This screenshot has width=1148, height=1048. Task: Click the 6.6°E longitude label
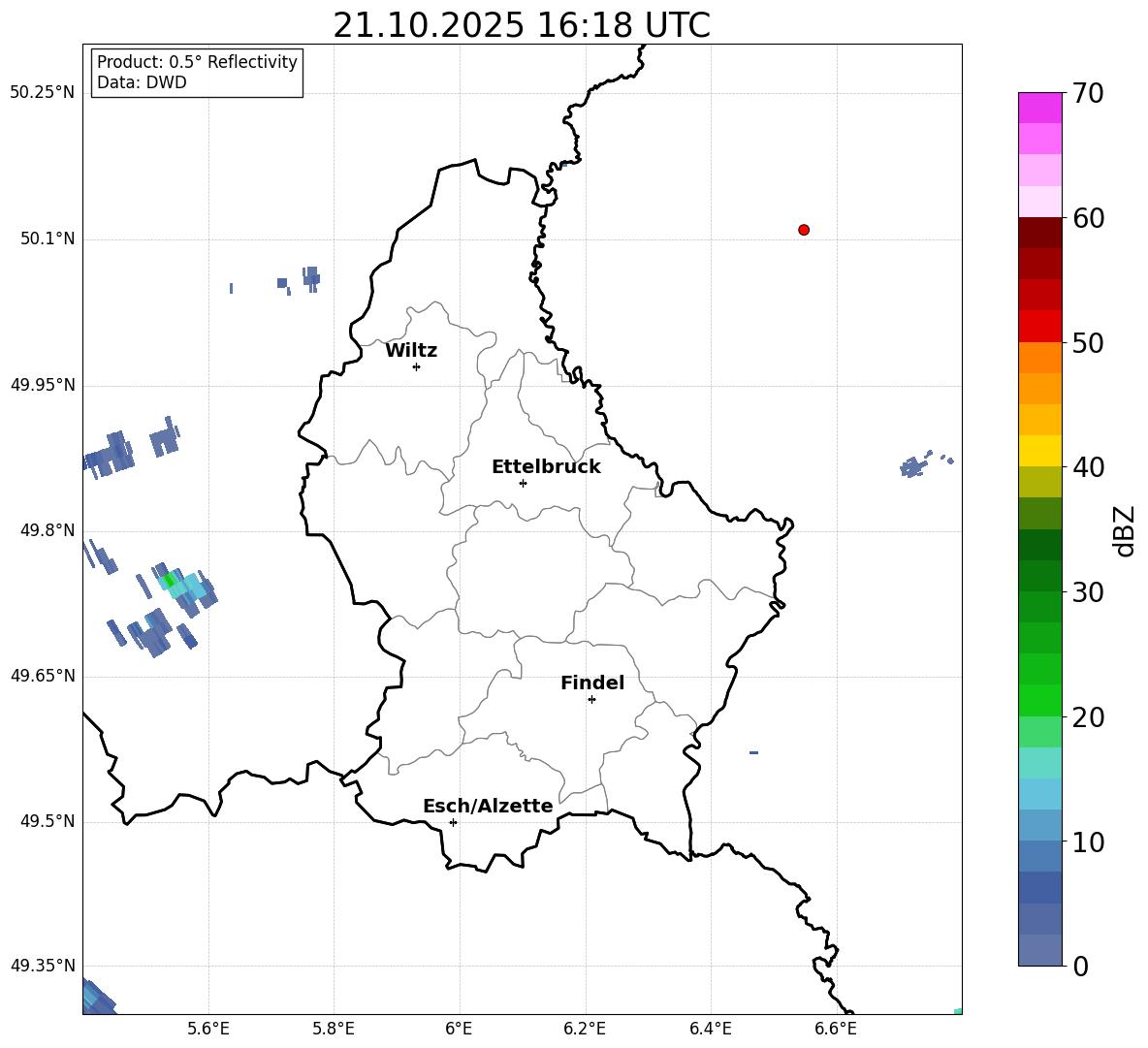click(836, 1029)
